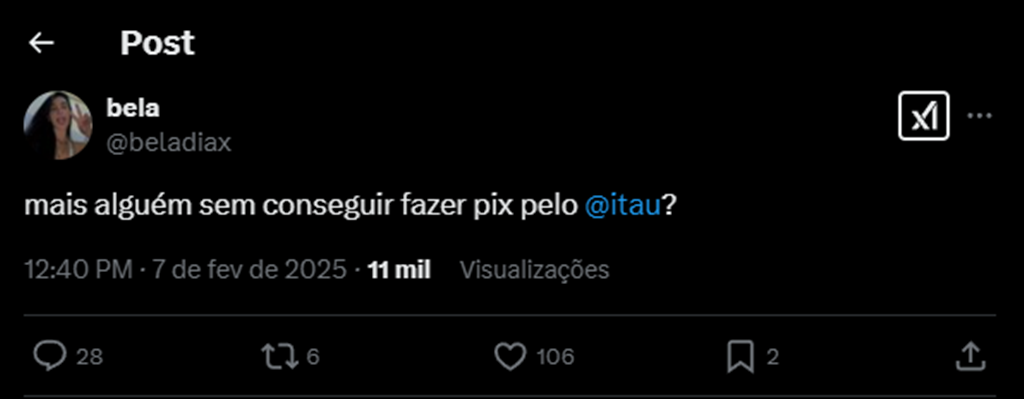Open bela's profile picture
Viewport: 1024px width, 399px height.
pos(57,125)
